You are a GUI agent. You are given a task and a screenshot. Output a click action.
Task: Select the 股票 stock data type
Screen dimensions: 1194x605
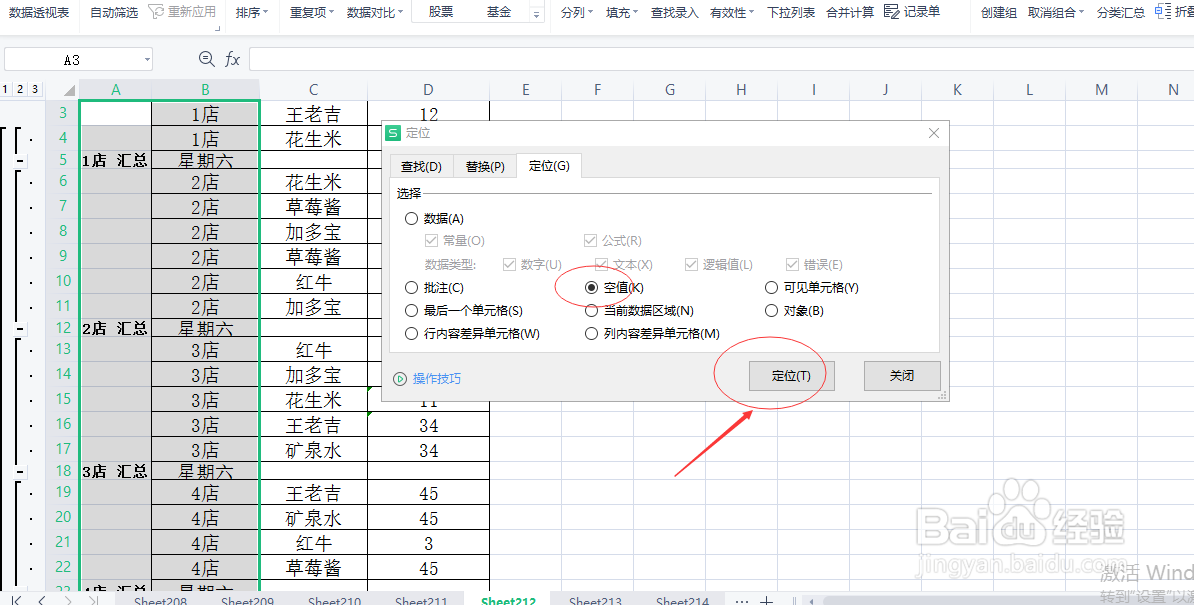pyautogui.click(x=441, y=11)
